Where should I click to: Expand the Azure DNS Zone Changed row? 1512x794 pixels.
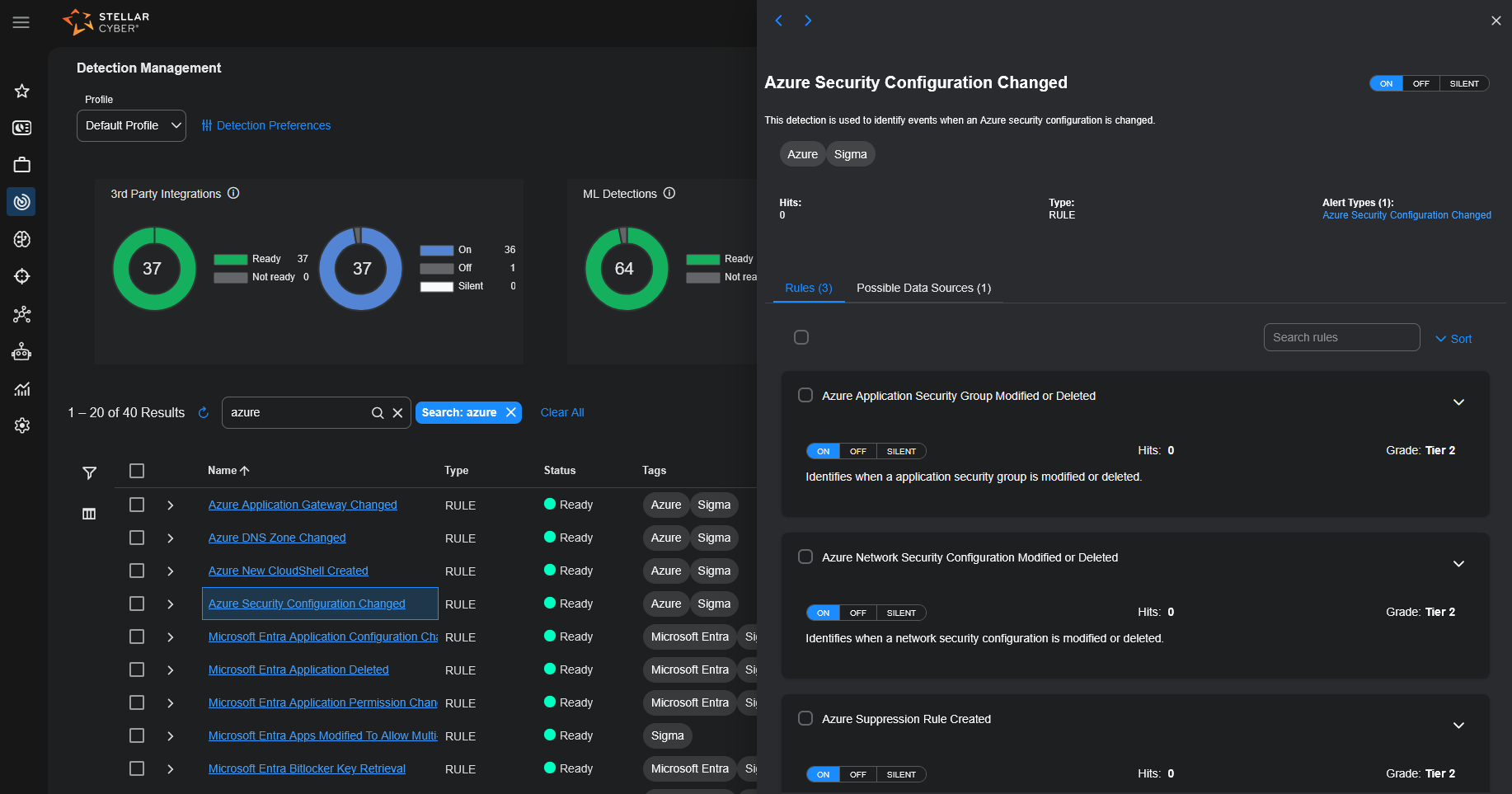pyautogui.click(x=171, y=538)
